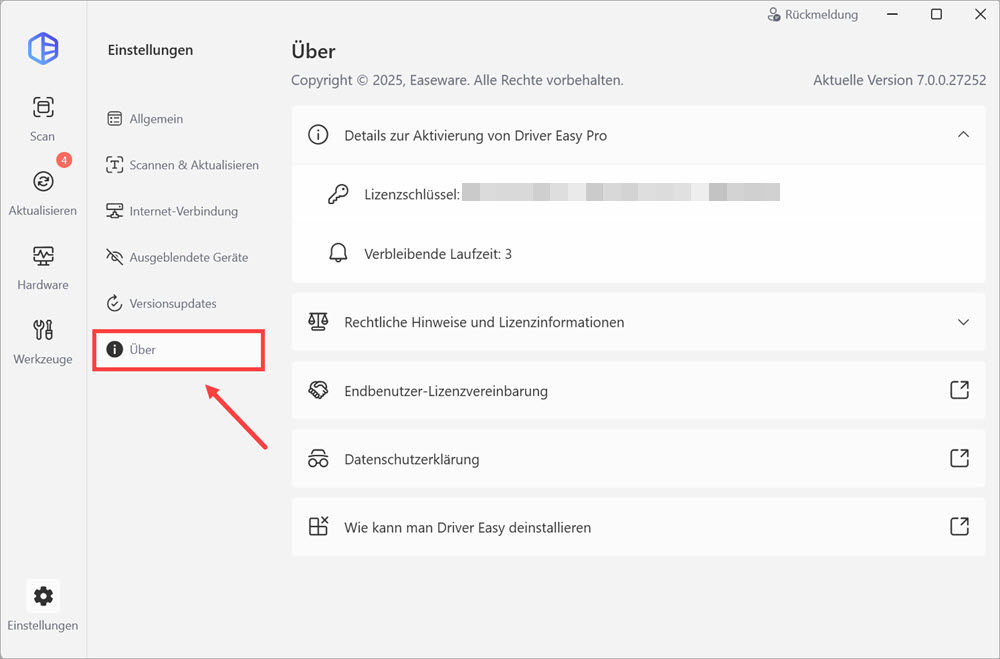The height and width of the screenshot is (659, 1000).
Task: Click the Scannen & Aktualisieren icon
Action: point(115,165)
